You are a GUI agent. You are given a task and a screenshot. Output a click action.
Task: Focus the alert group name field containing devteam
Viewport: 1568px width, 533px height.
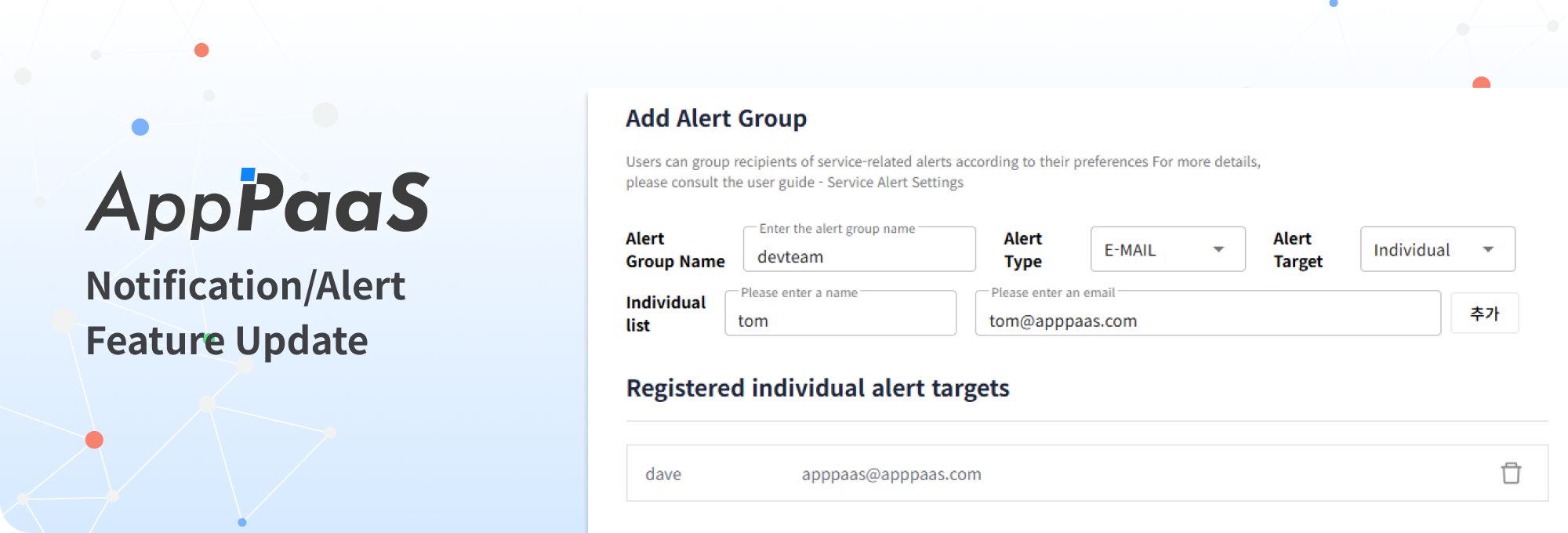tap(859, 250)
